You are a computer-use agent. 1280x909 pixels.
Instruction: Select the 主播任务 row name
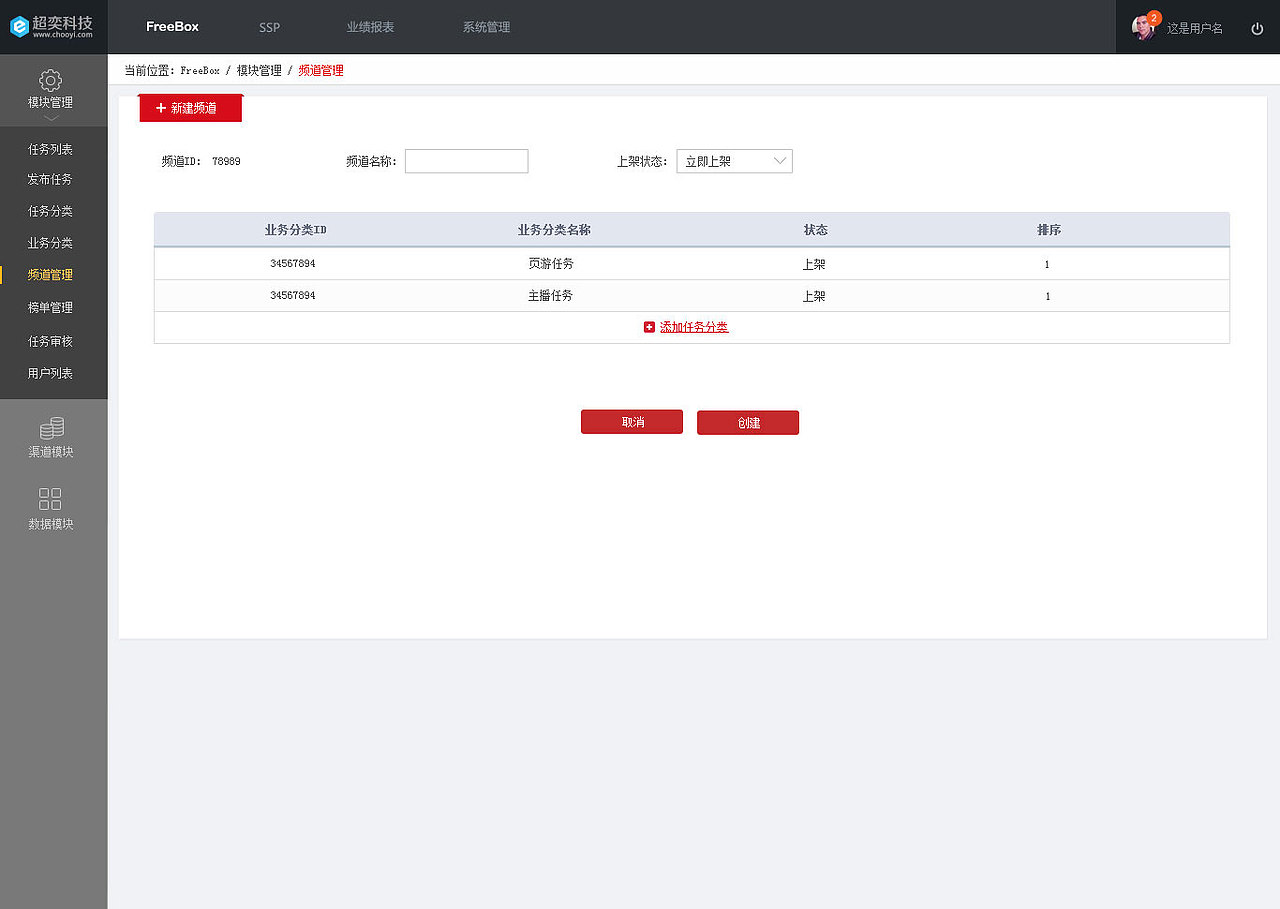point(551,296)
